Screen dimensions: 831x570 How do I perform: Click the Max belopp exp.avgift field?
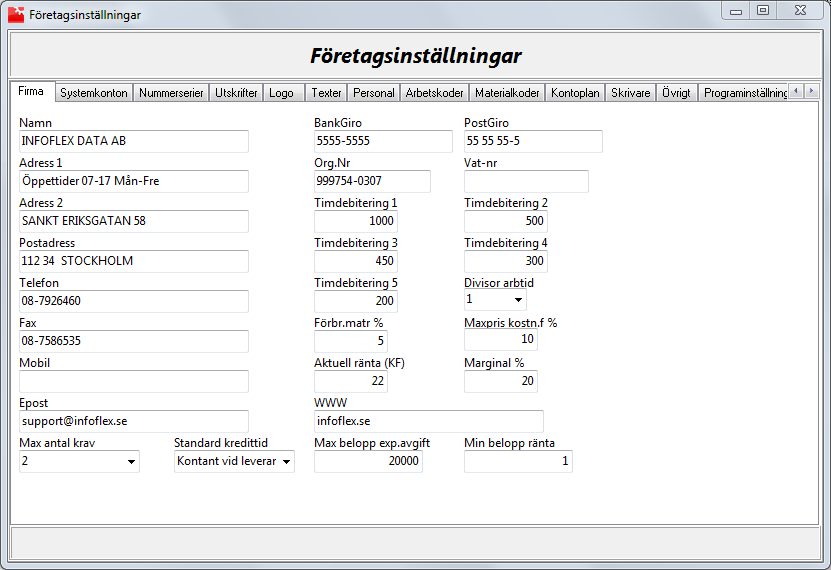point(368,461)
